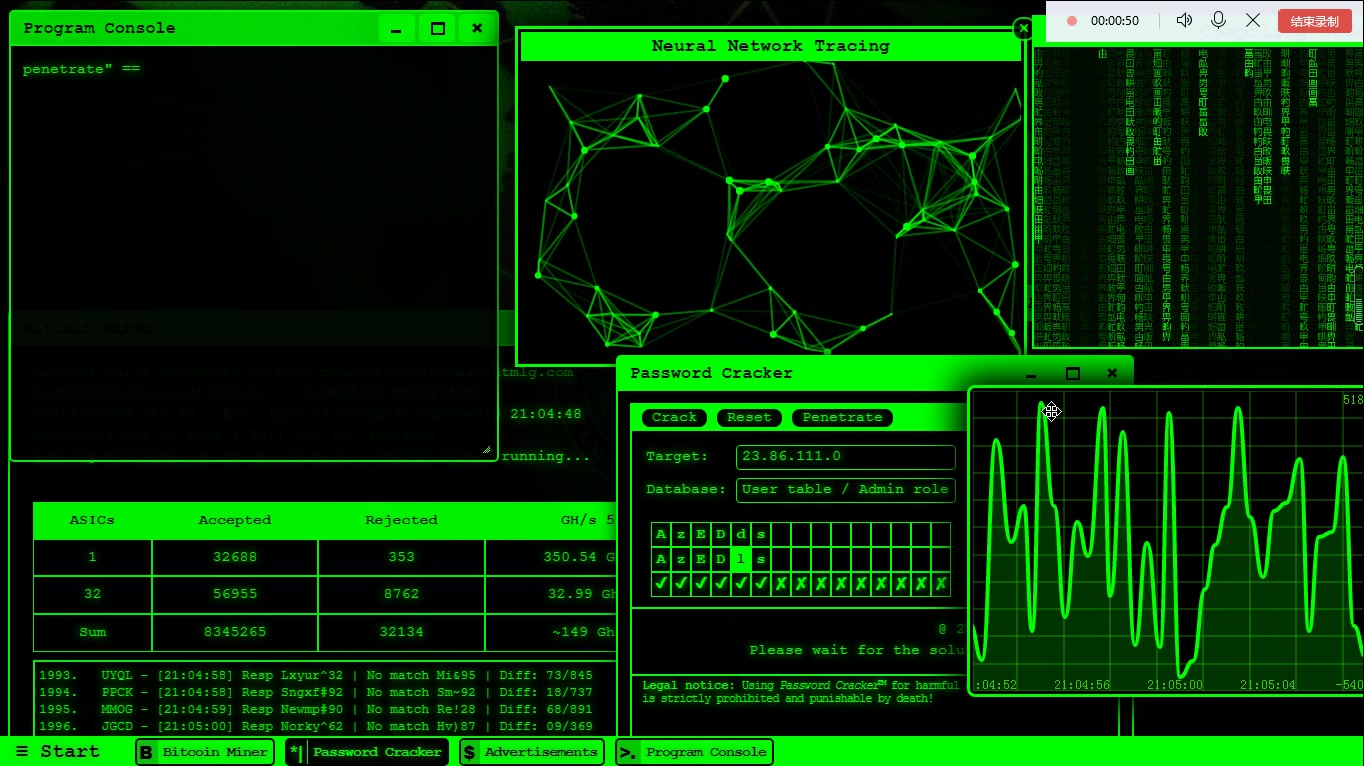Click the accepted value 32688
The width and height of the screenshot is (1364, 766).
[235, 557]
